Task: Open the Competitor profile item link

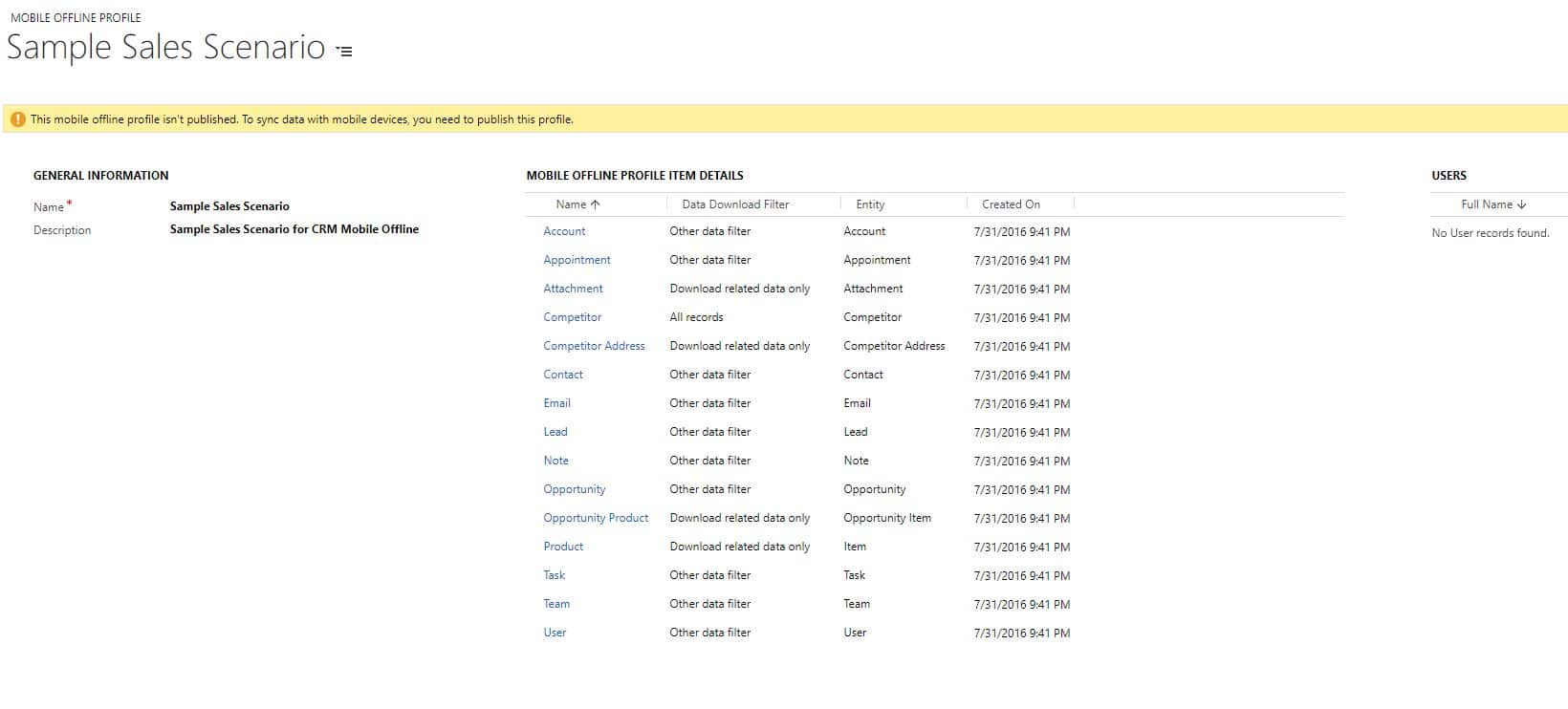Action: (572, 317)
